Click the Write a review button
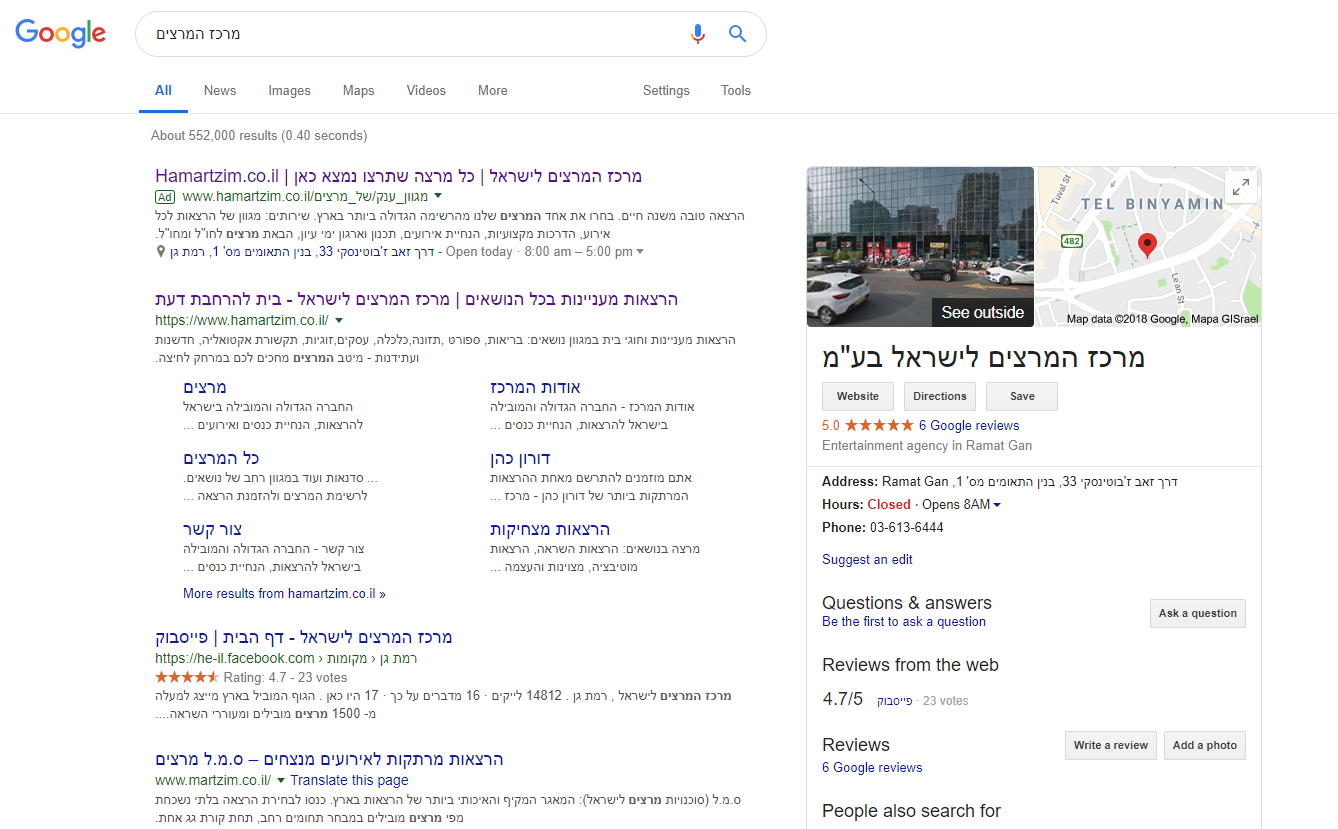The image size is (1338, 829). (1110, 745)
